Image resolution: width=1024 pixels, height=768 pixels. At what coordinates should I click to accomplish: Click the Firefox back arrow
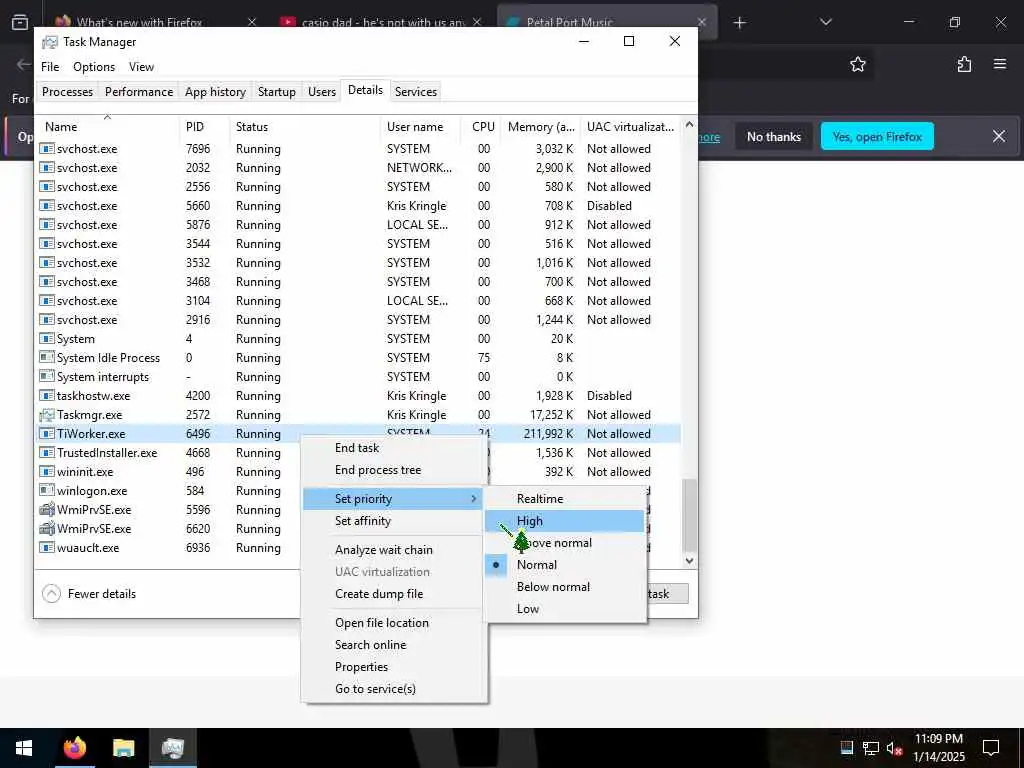pyautogui.click(x=24, y=64)
